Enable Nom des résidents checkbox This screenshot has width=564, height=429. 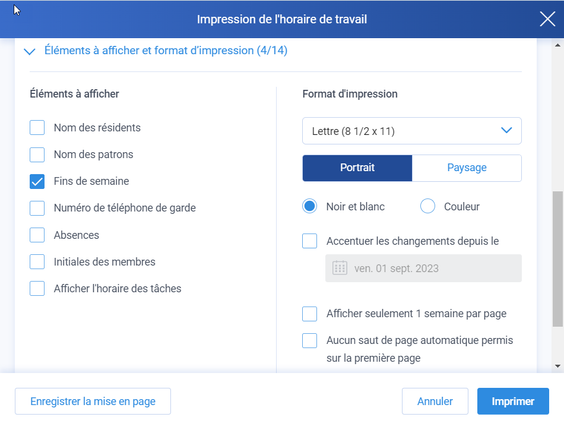[x=37, y=128]
